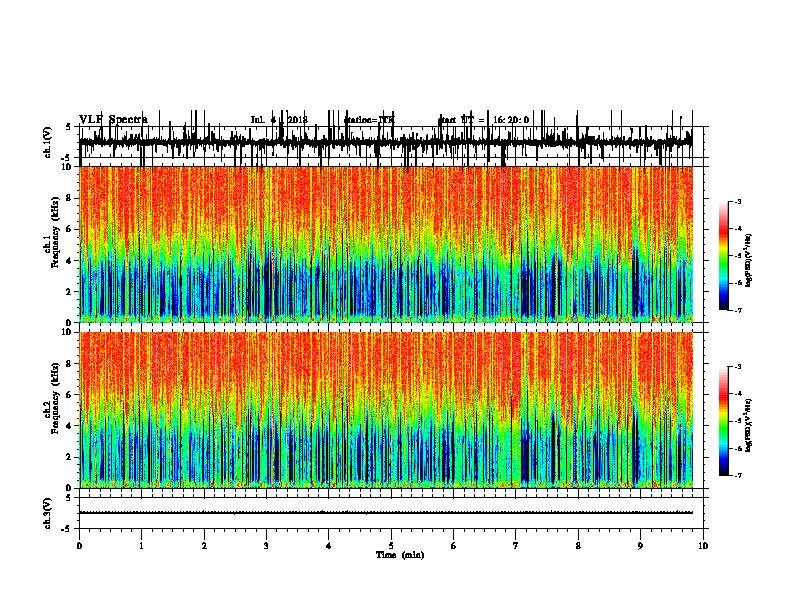Click the ch.1 colorbar log(PSD) unit label
The image size is (792, 612).
(x=749, y=260)
